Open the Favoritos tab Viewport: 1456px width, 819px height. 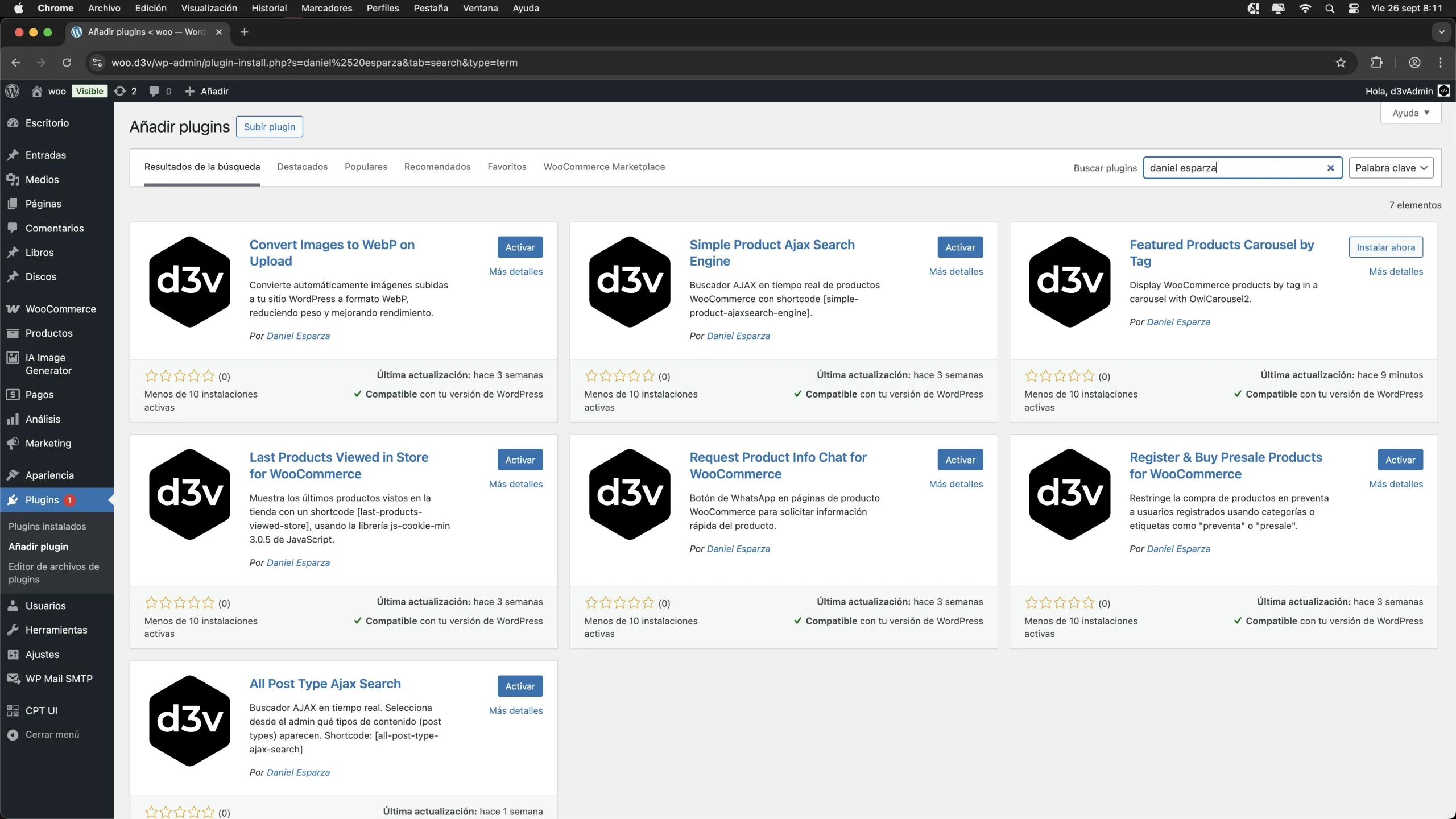(x=507, y=167)
